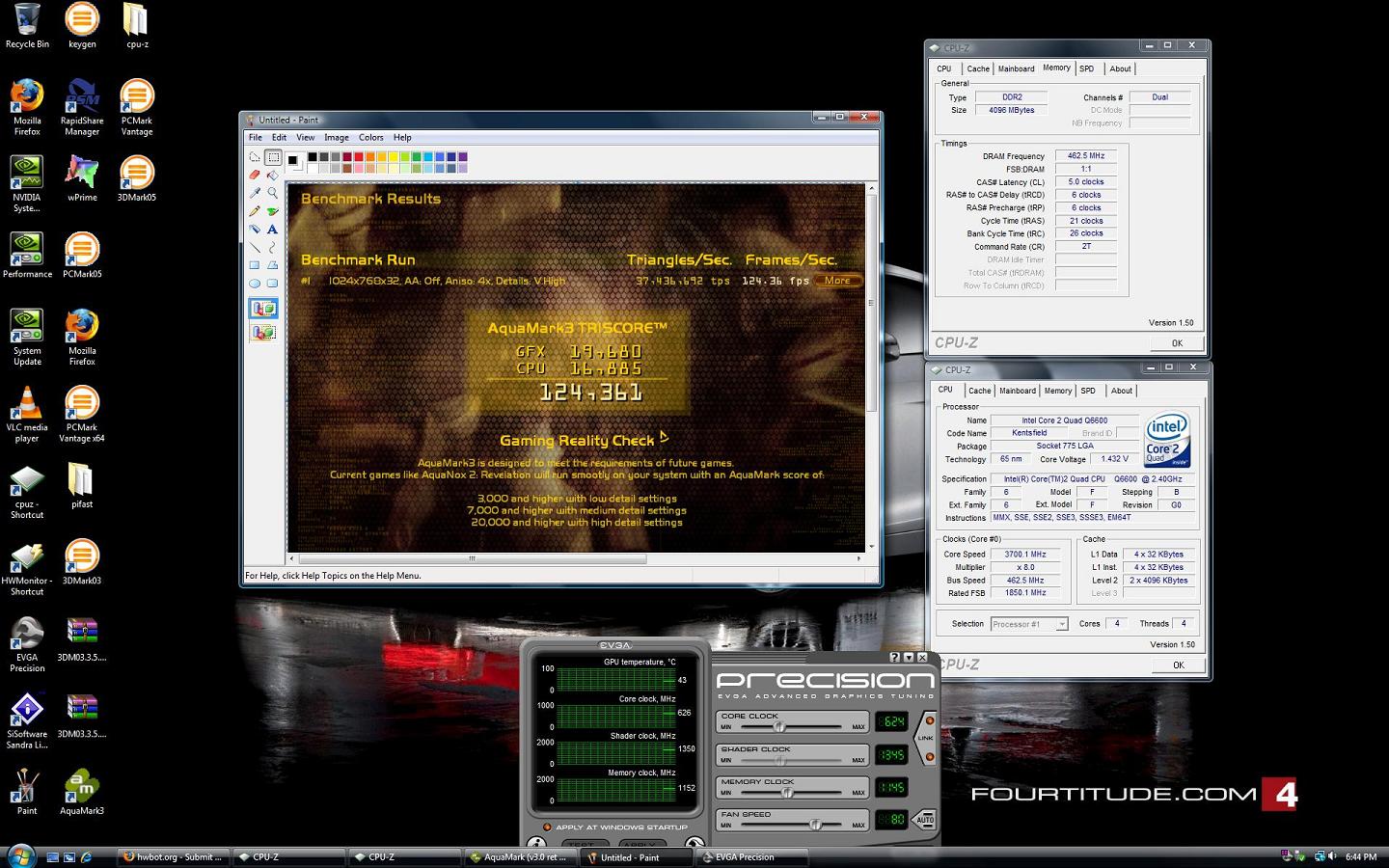Viewport: 1389px width, 868px height.
Task: Switch to AquaMark taskbar button
Action: (519, 856)
